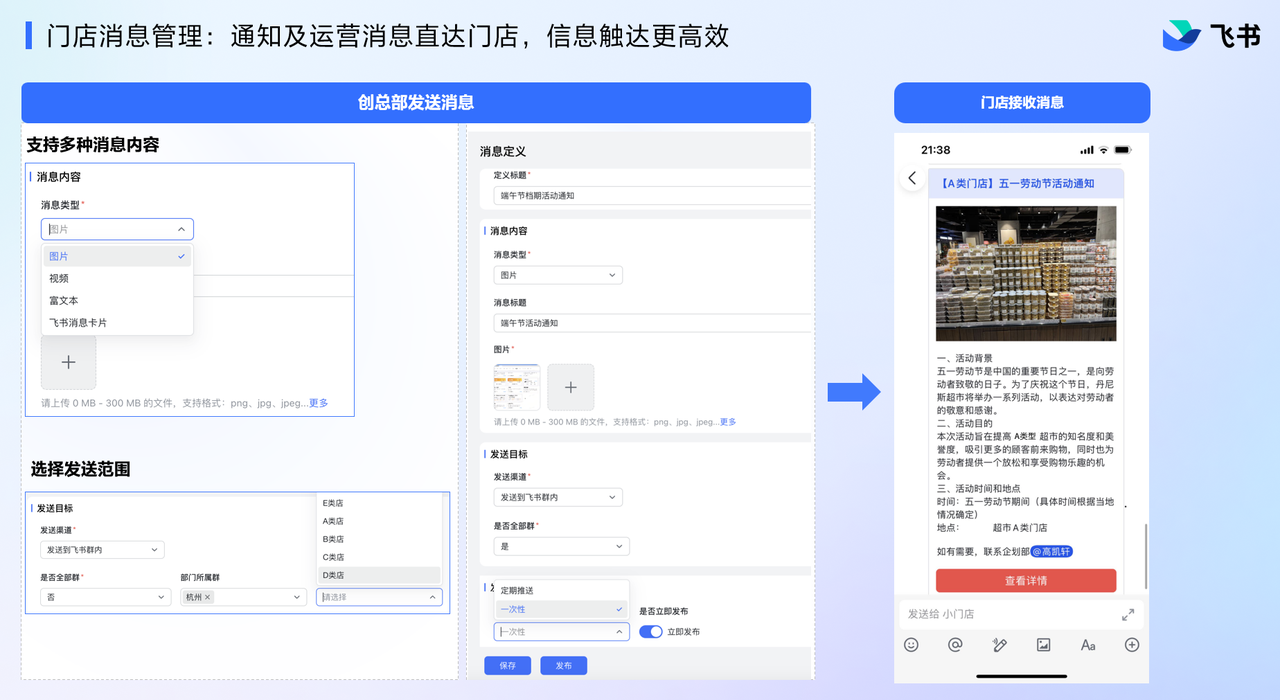Image resolution: width=1280 pixels, height=700 pixels.
Task: Click the Aa text formatting icon
Action: click(x=1088, y=645)
